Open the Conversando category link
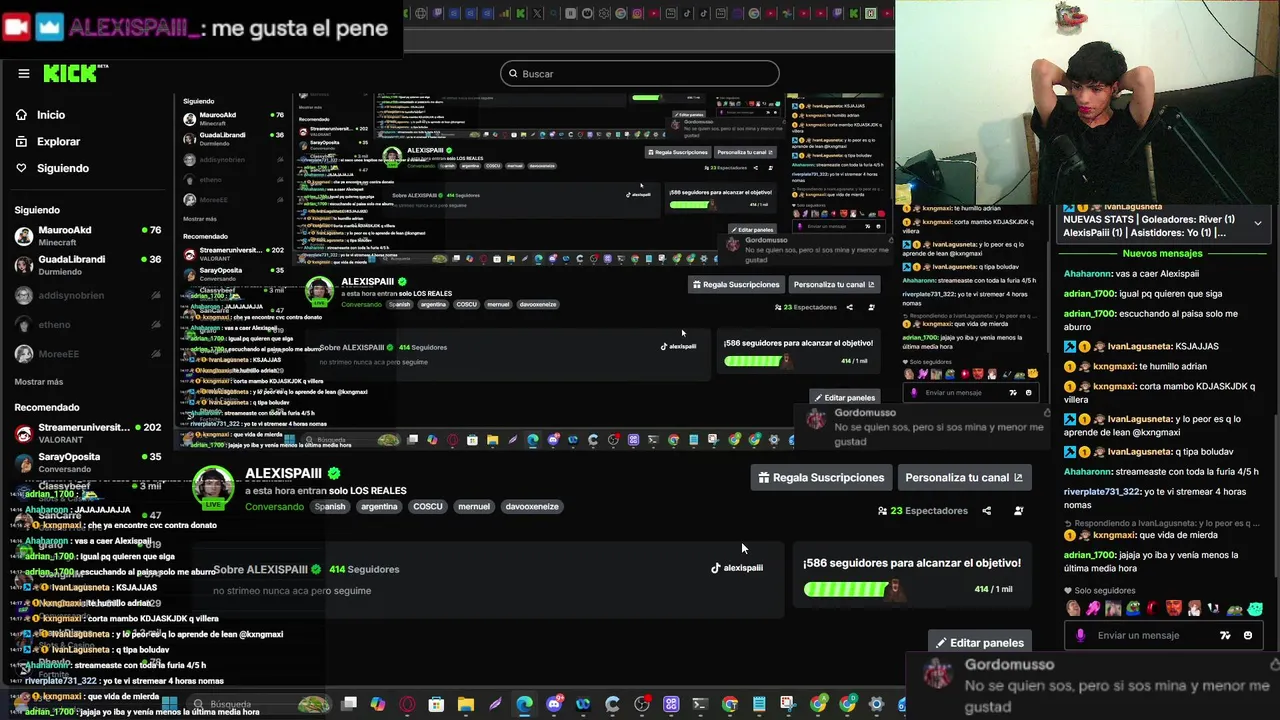The image size is (1280, 720). coord(274,507)
